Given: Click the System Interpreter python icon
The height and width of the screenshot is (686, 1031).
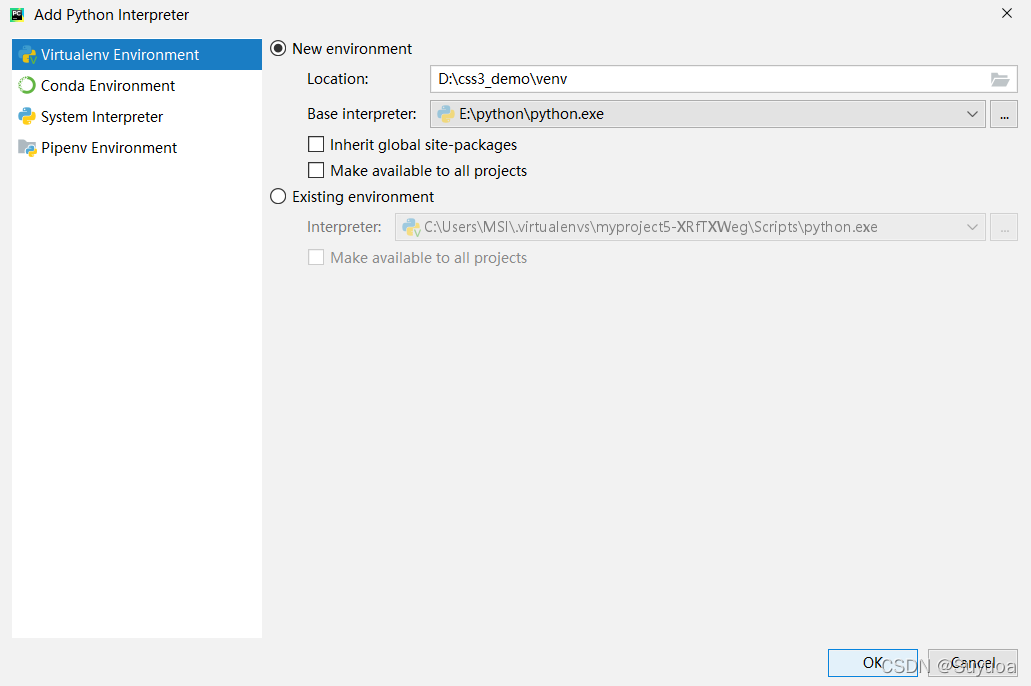Looking at the screenshot, I should (x=27, y=117).
